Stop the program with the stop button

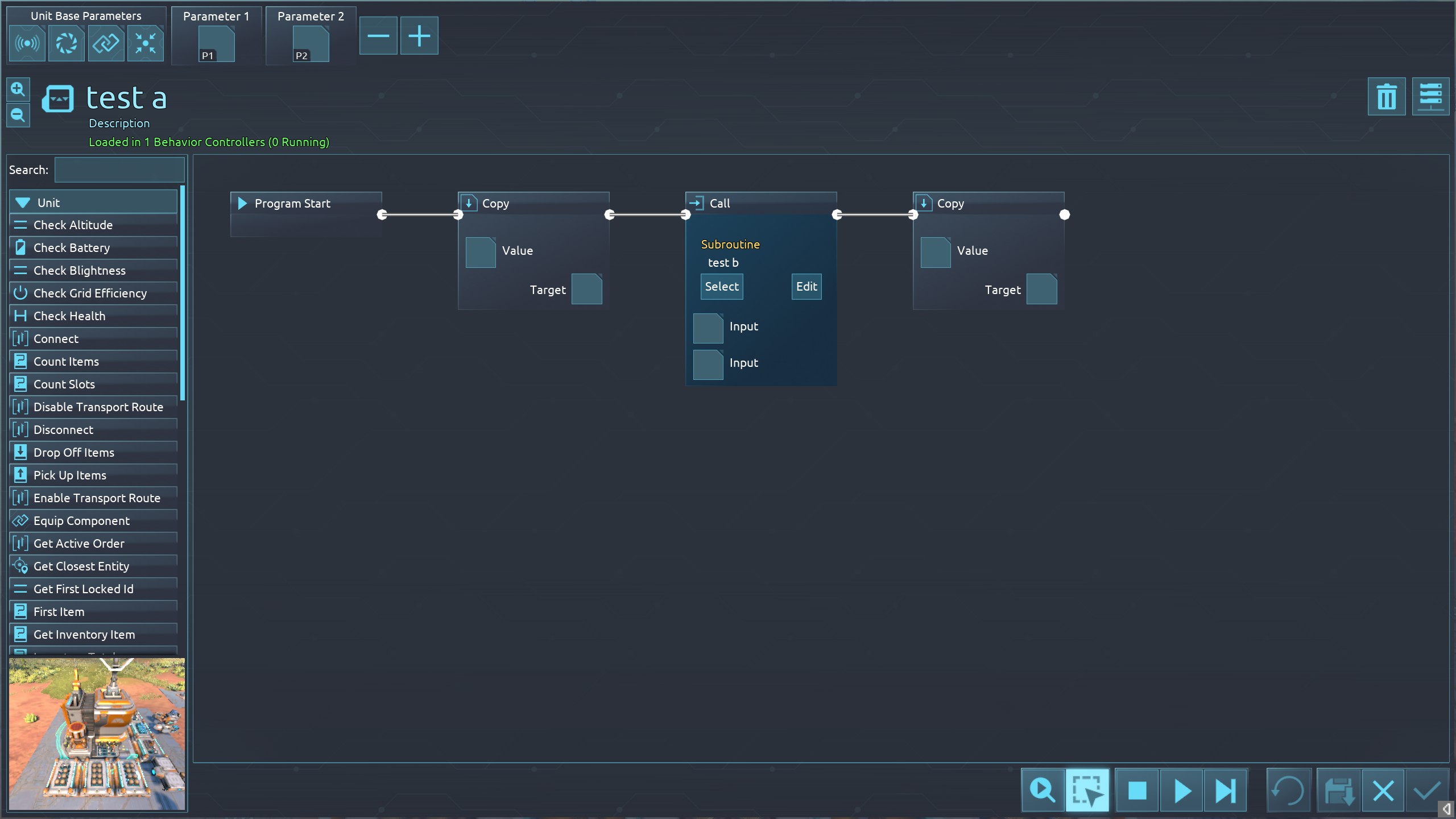pyautogui.click(x=1137, y=791)
